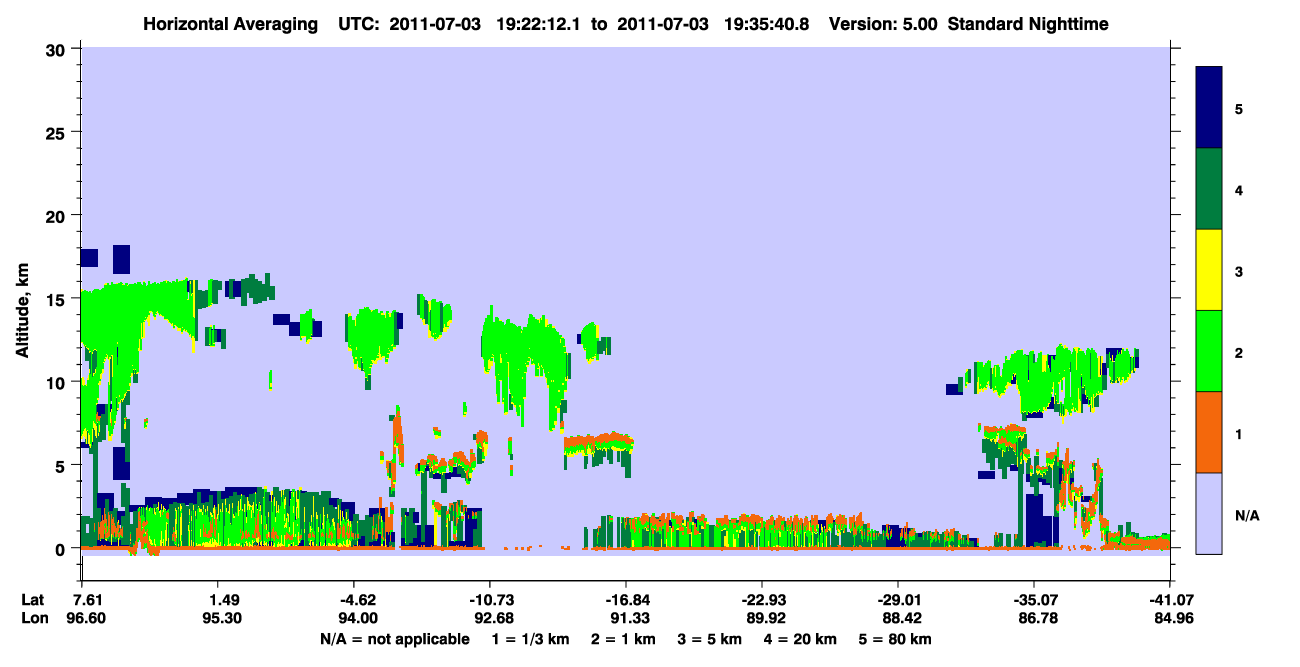Image resolution: width=1300 pixels, height=667 pixels.
Task: Click the latitude value 1.49
Action: (x=222, y=600)
